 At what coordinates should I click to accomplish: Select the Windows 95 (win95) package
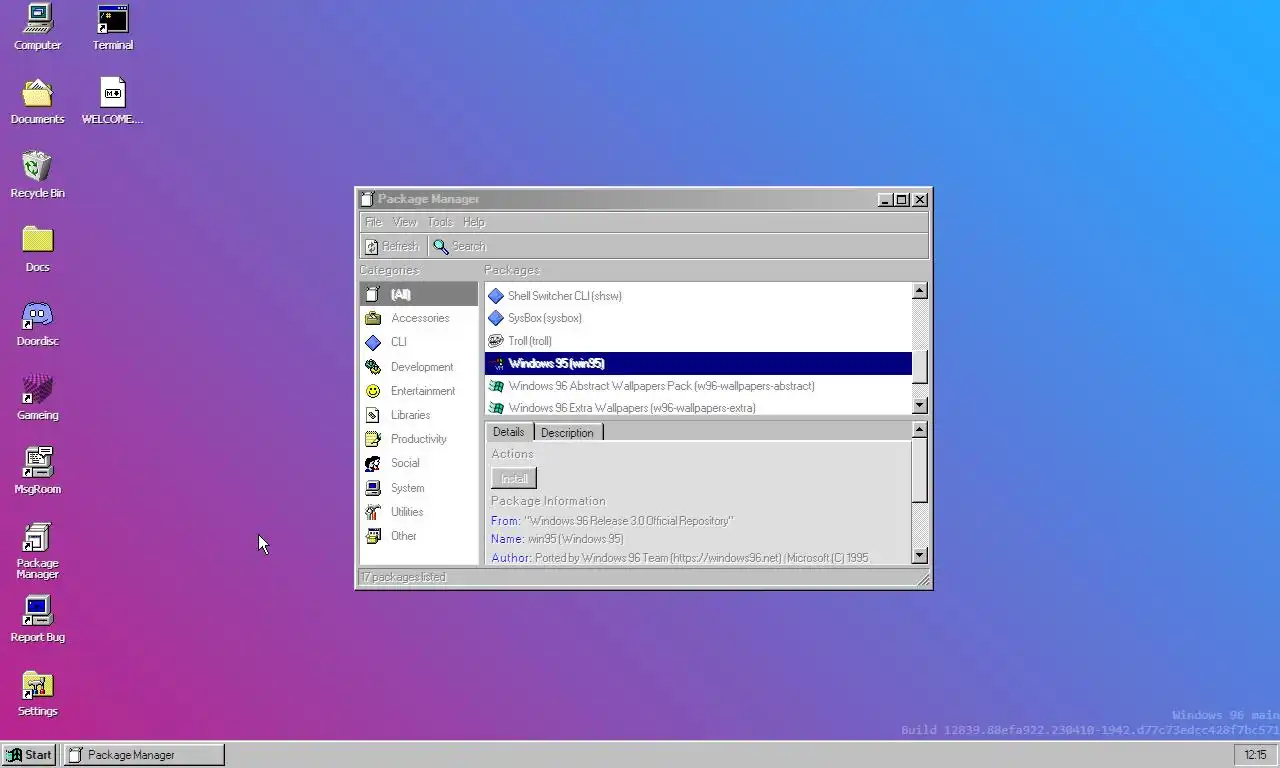[698, 363]
